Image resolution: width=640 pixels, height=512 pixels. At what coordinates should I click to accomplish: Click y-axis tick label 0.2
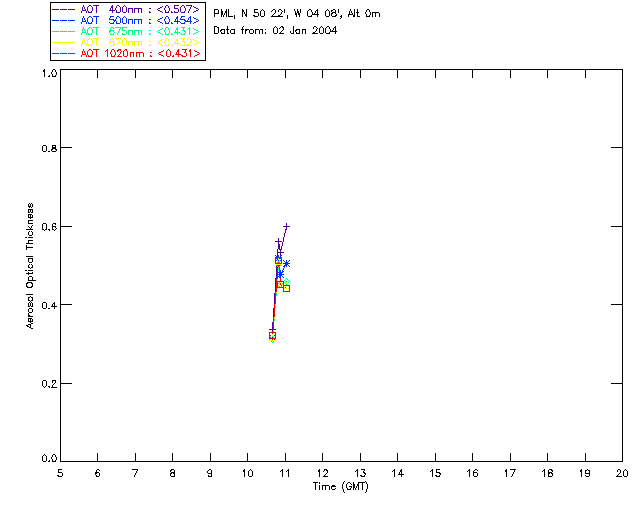click(49, 384)
